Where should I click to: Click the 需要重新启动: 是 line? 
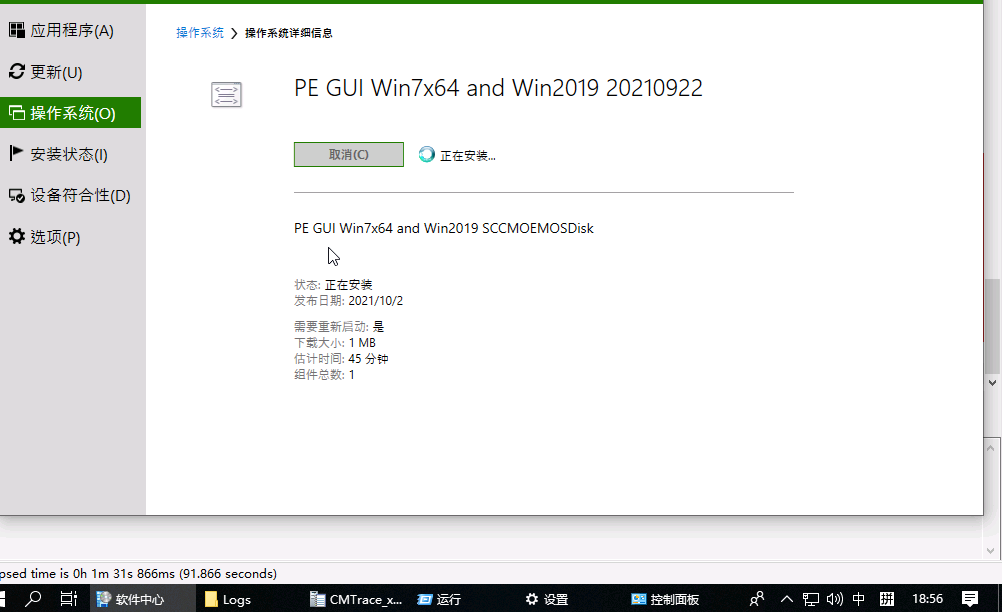pyautogui.click(x=339, y=326)
